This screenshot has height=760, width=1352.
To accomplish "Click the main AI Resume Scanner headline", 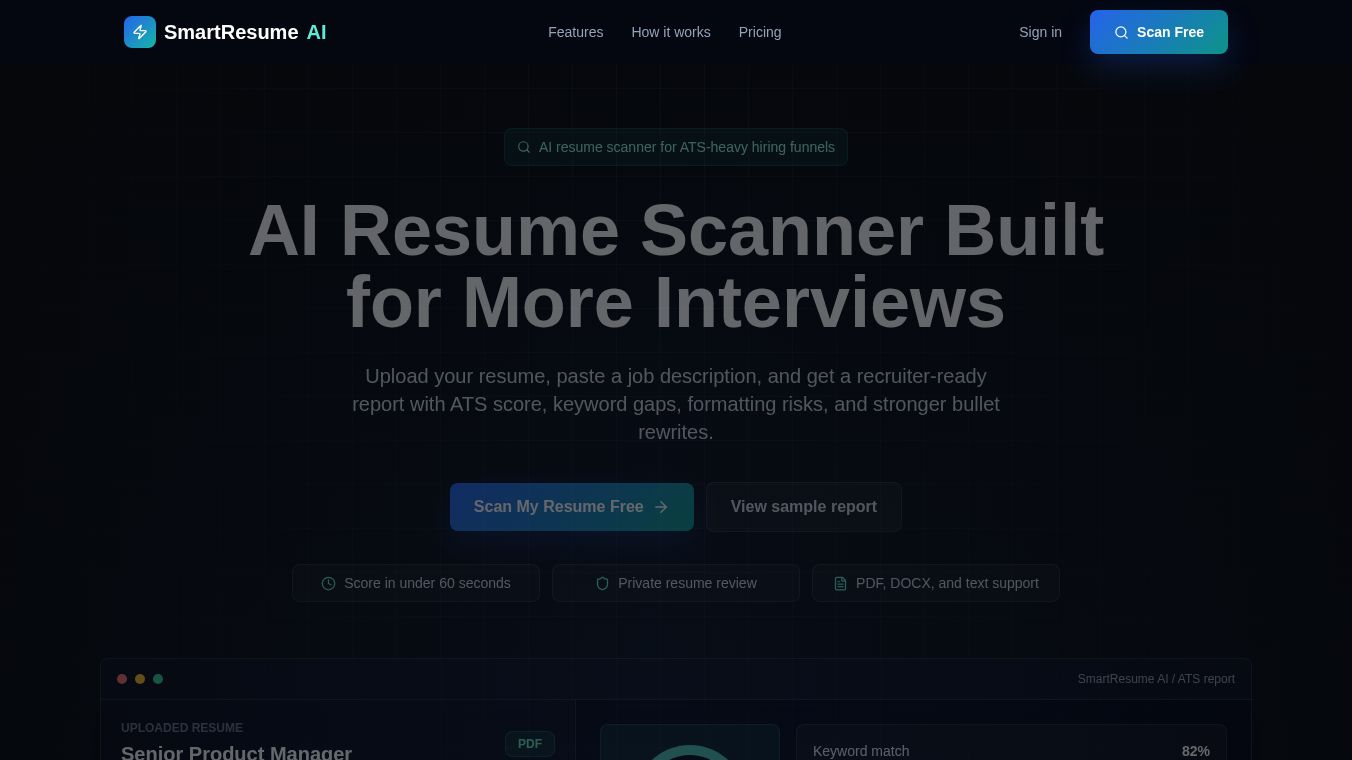I will 676,266.
